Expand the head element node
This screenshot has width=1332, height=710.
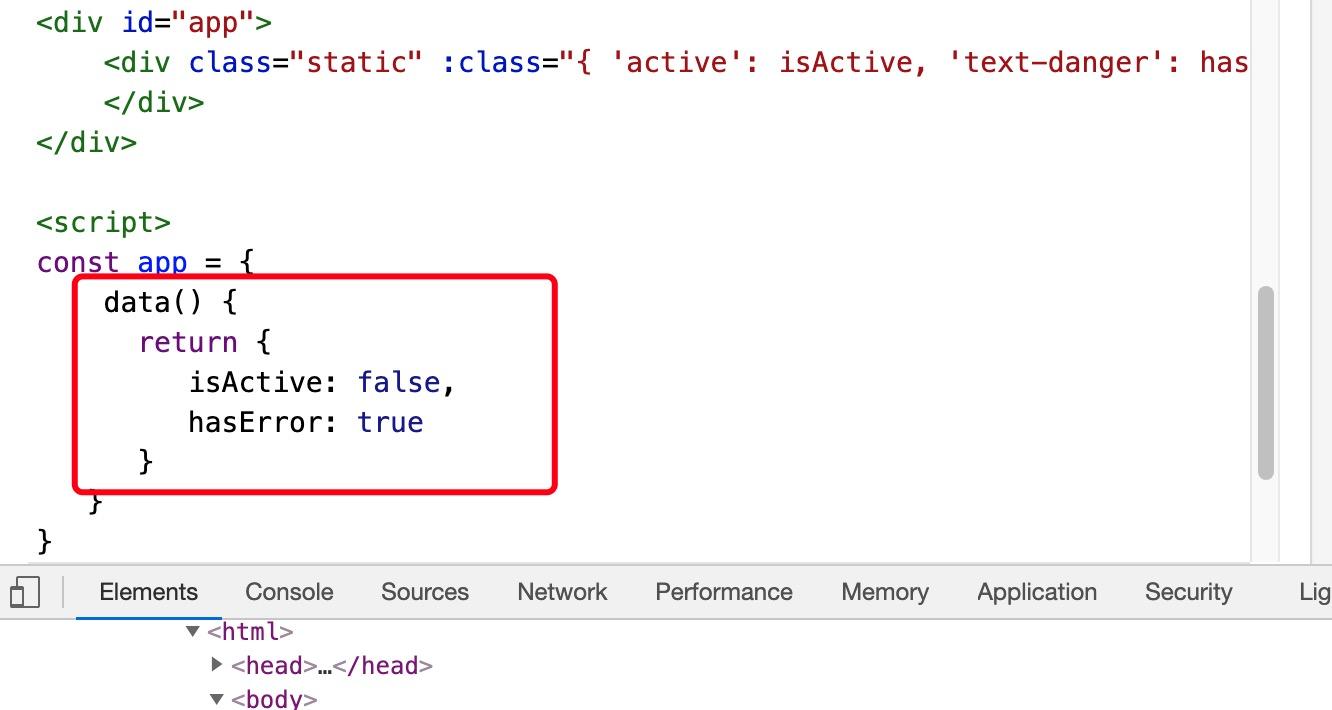tap(217, 664)
